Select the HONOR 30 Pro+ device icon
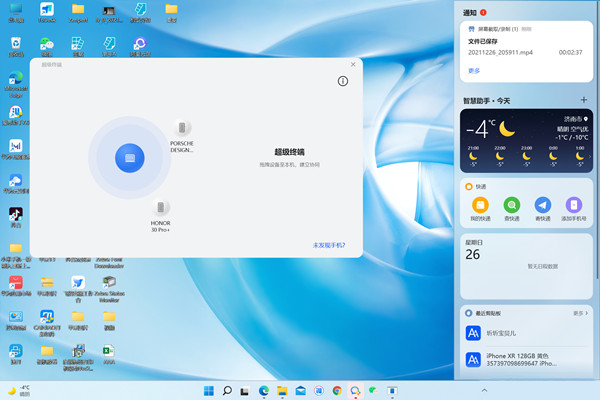 tap(162, 207)
